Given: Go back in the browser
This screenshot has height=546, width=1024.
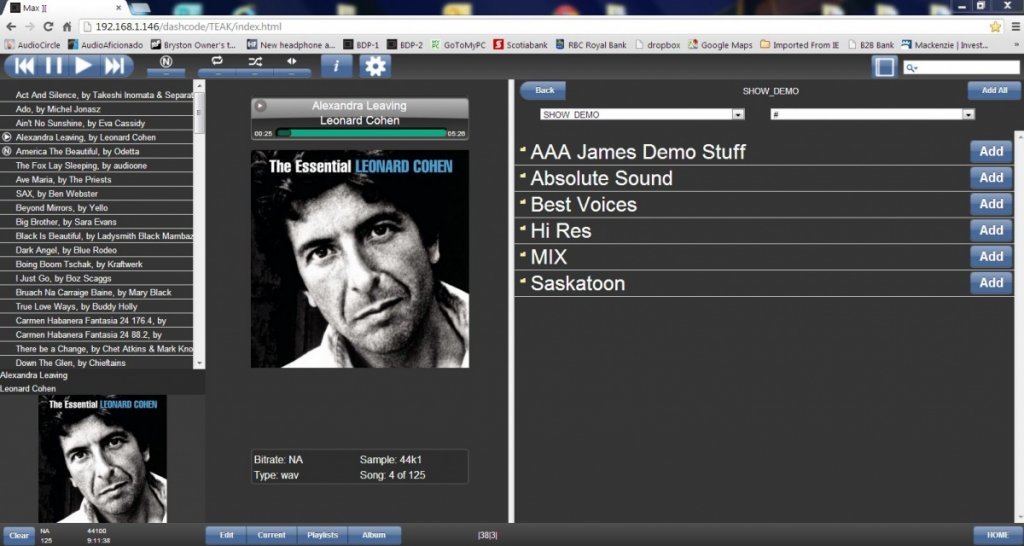Looking at the screenshot, I should 11,27.
